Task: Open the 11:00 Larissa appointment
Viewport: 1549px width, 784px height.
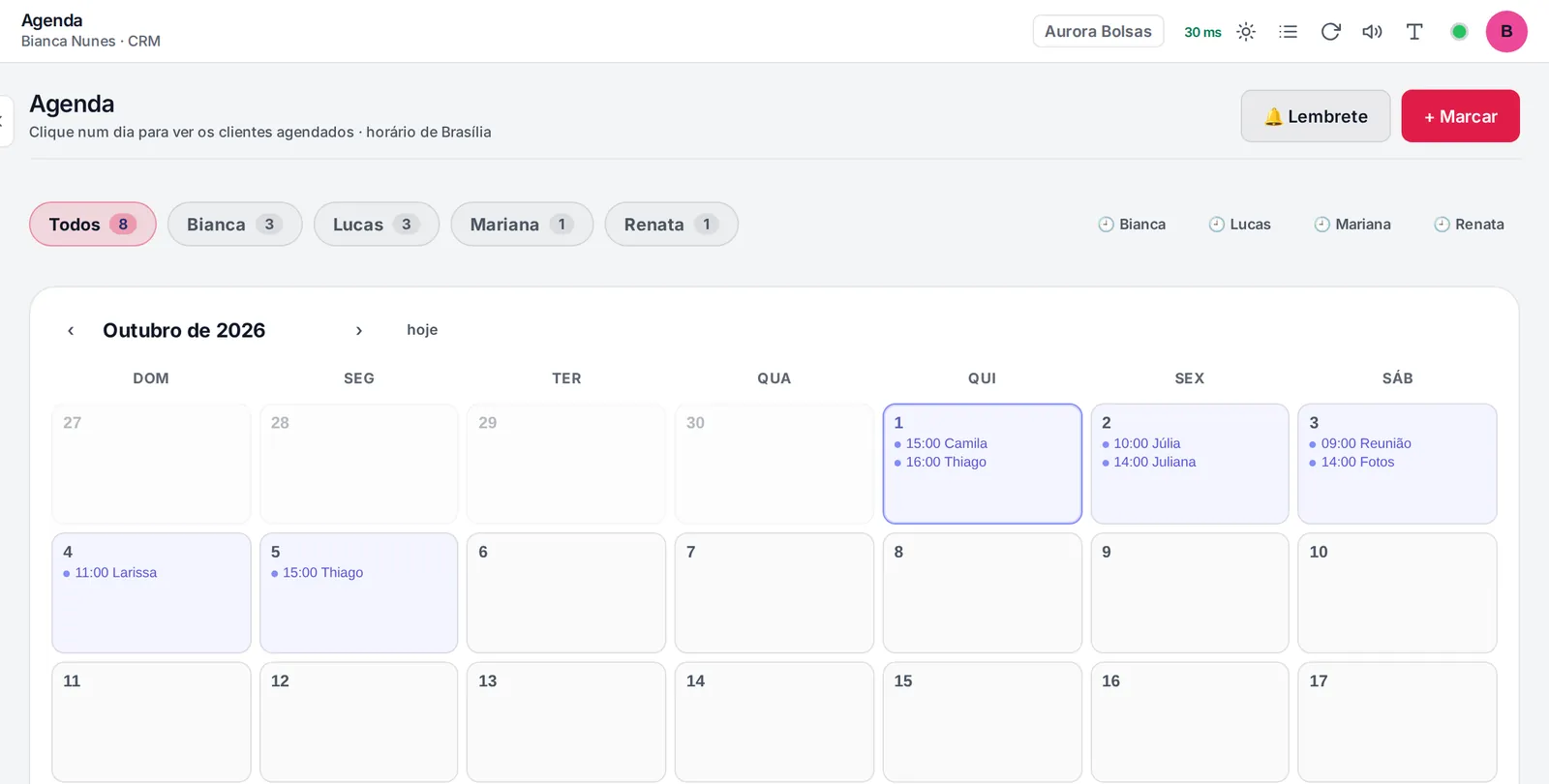Action: [110, 572]
